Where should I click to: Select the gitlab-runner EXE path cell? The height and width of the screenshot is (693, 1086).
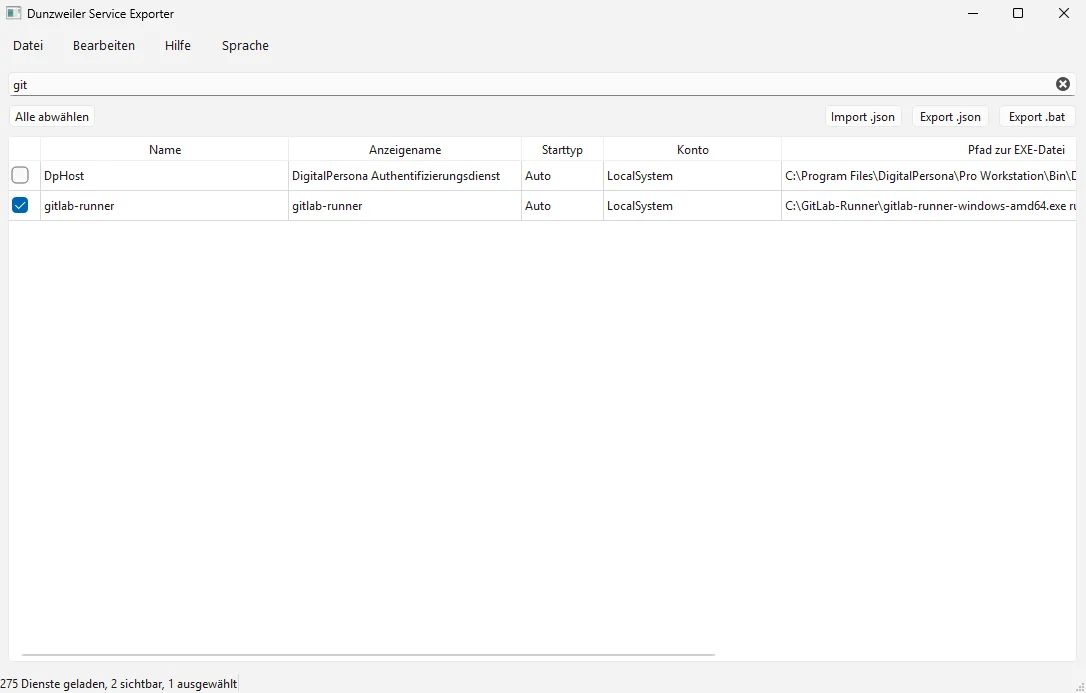(x=930, y=206)
